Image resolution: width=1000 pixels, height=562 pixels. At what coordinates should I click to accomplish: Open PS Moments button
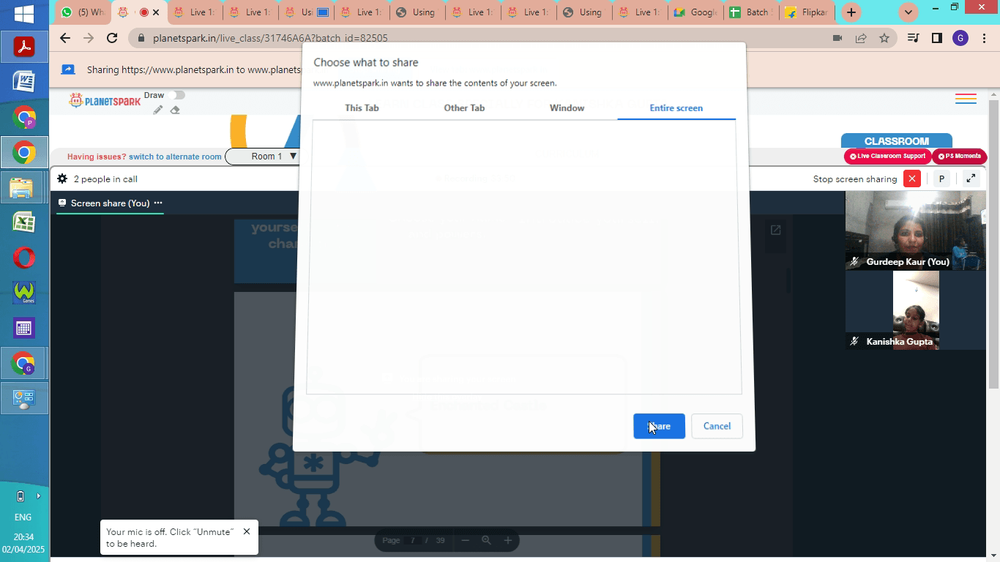[959, 156]
